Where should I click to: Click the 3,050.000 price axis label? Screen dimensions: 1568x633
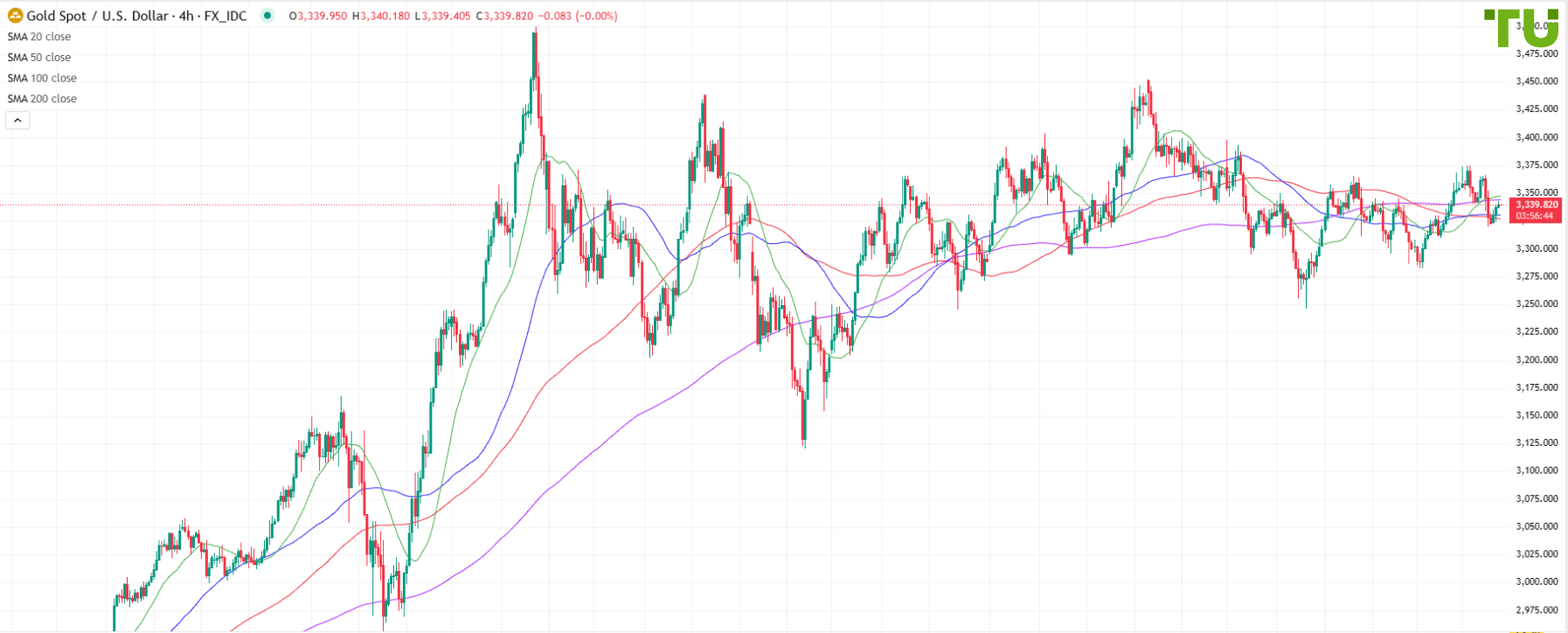(x=1537, y=526)
